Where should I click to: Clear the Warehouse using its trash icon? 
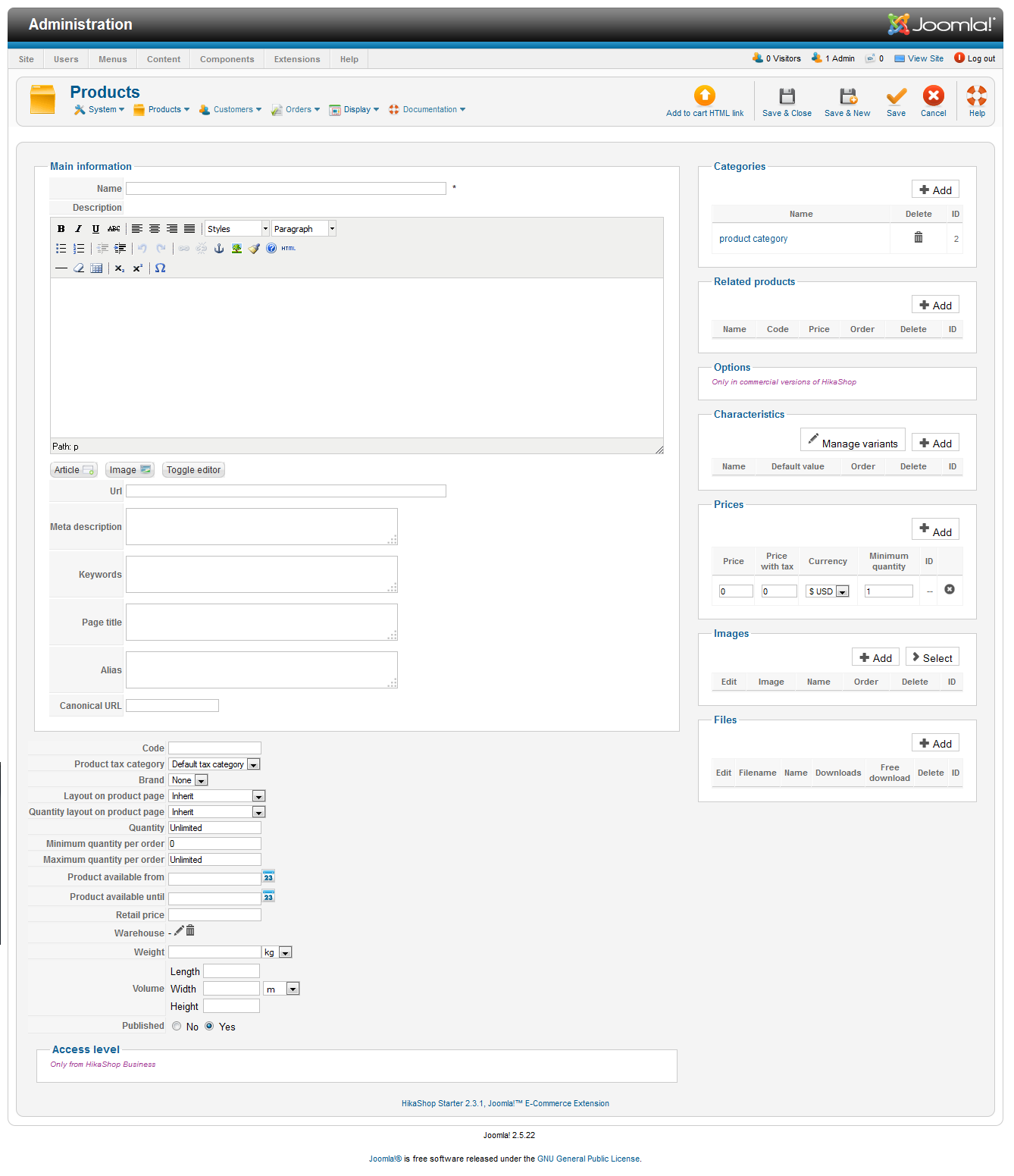pyautogui.click(x=190, y=930)
